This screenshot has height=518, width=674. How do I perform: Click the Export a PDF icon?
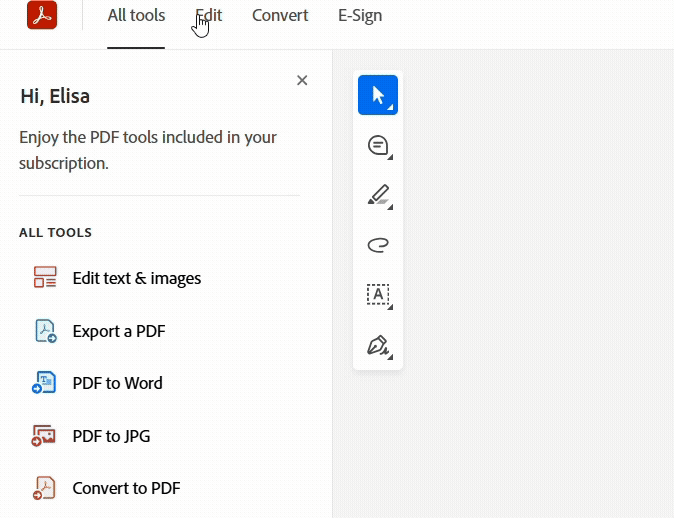pos(45,331)
